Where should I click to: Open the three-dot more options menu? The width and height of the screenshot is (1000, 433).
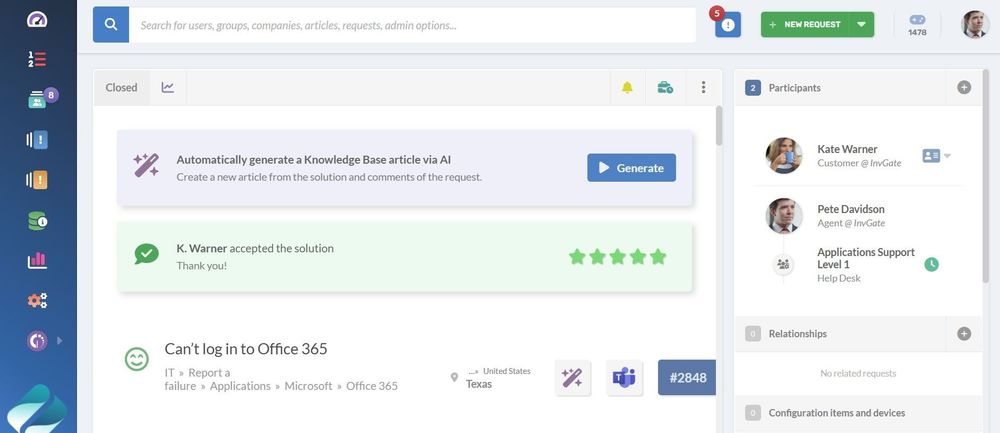703,87
